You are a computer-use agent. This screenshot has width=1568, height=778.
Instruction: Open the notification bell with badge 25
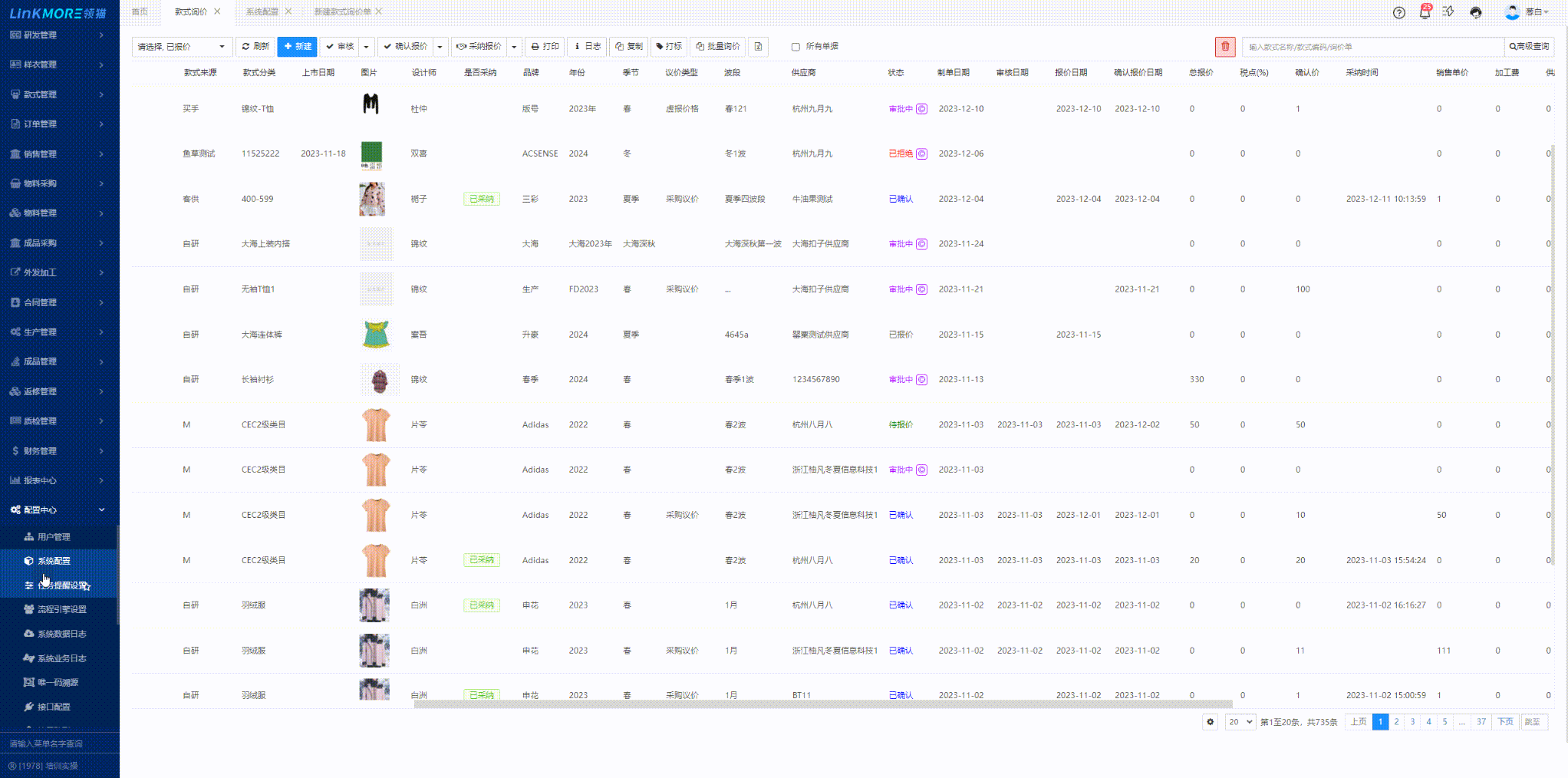1425,12
